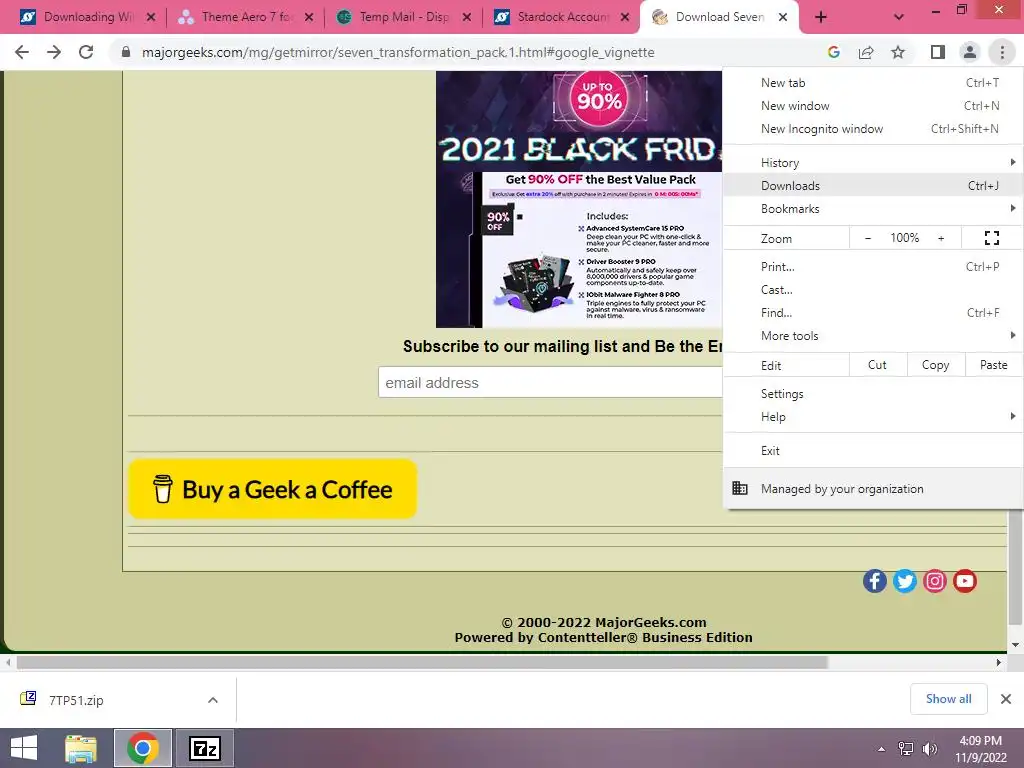1024x768 pixels.
Task: Show hidden tray icons arrow
Action: coord(882,749)
